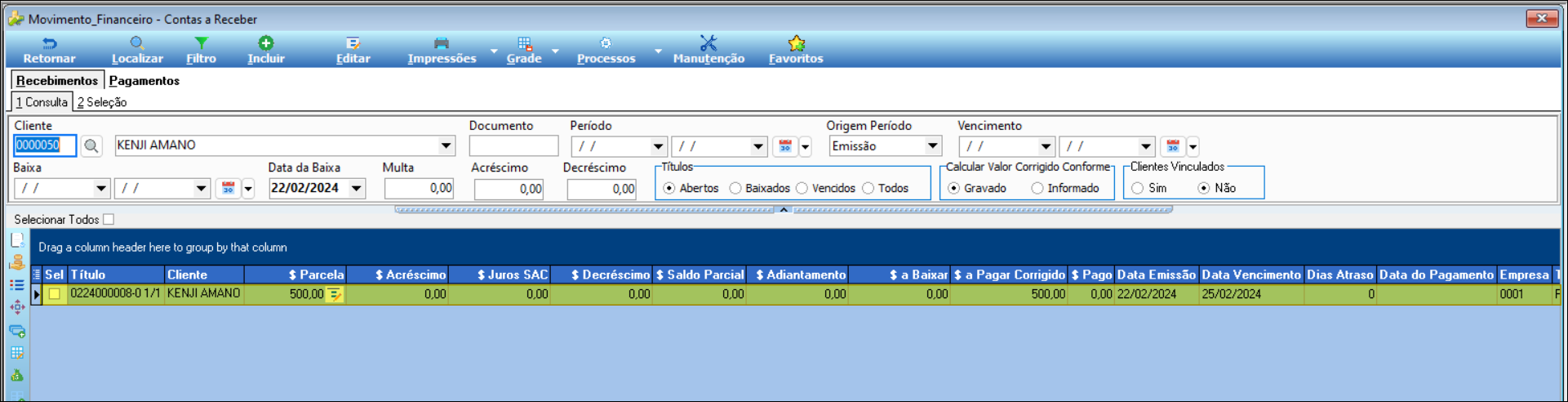Viewport: 1568px width, 402px height.
Task: Open the Período calendar icon
Action: pos(785,146)
